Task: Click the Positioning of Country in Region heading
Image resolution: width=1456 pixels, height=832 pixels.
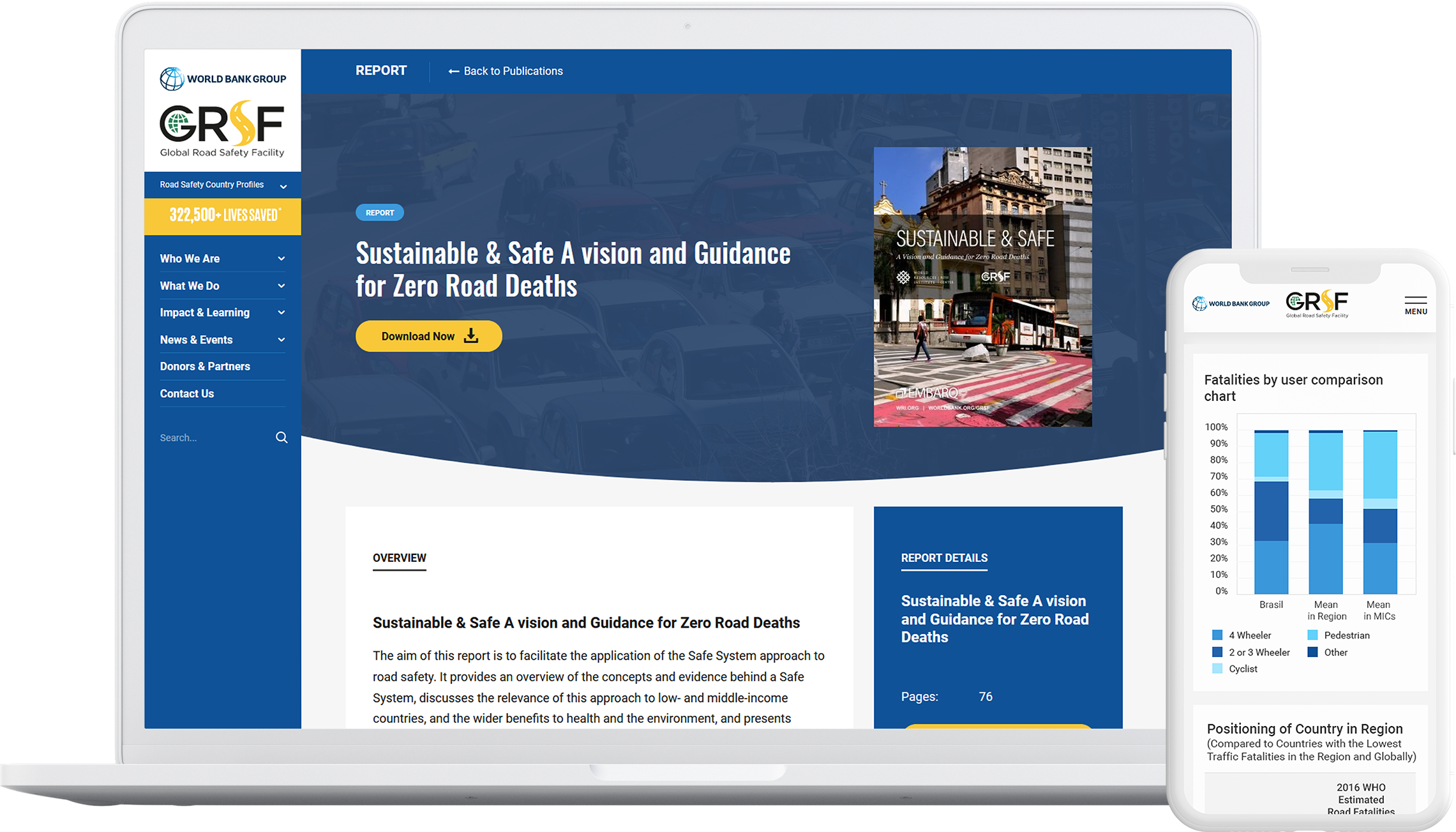Action: (x=1305, y=729)
